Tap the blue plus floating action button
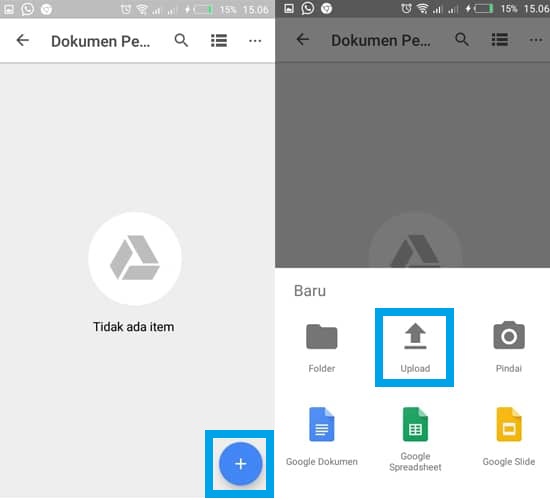Image resolution: width=550 pixels, height=500 pixels. point(241,464)
